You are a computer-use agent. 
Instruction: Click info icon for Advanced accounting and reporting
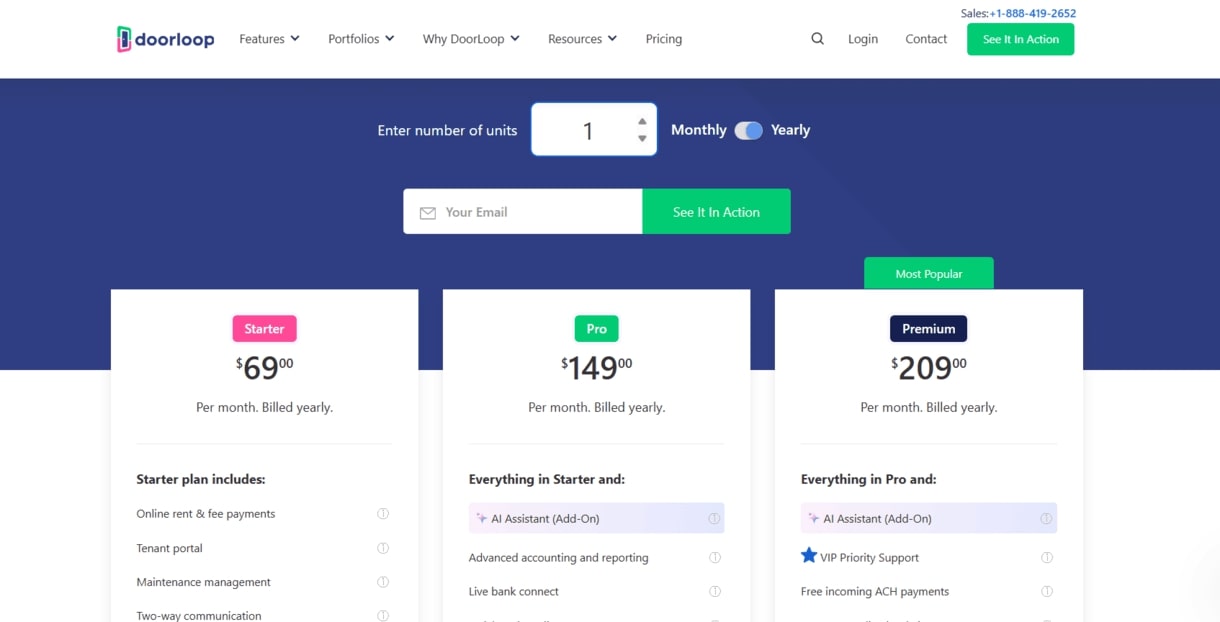pos(714,558)
